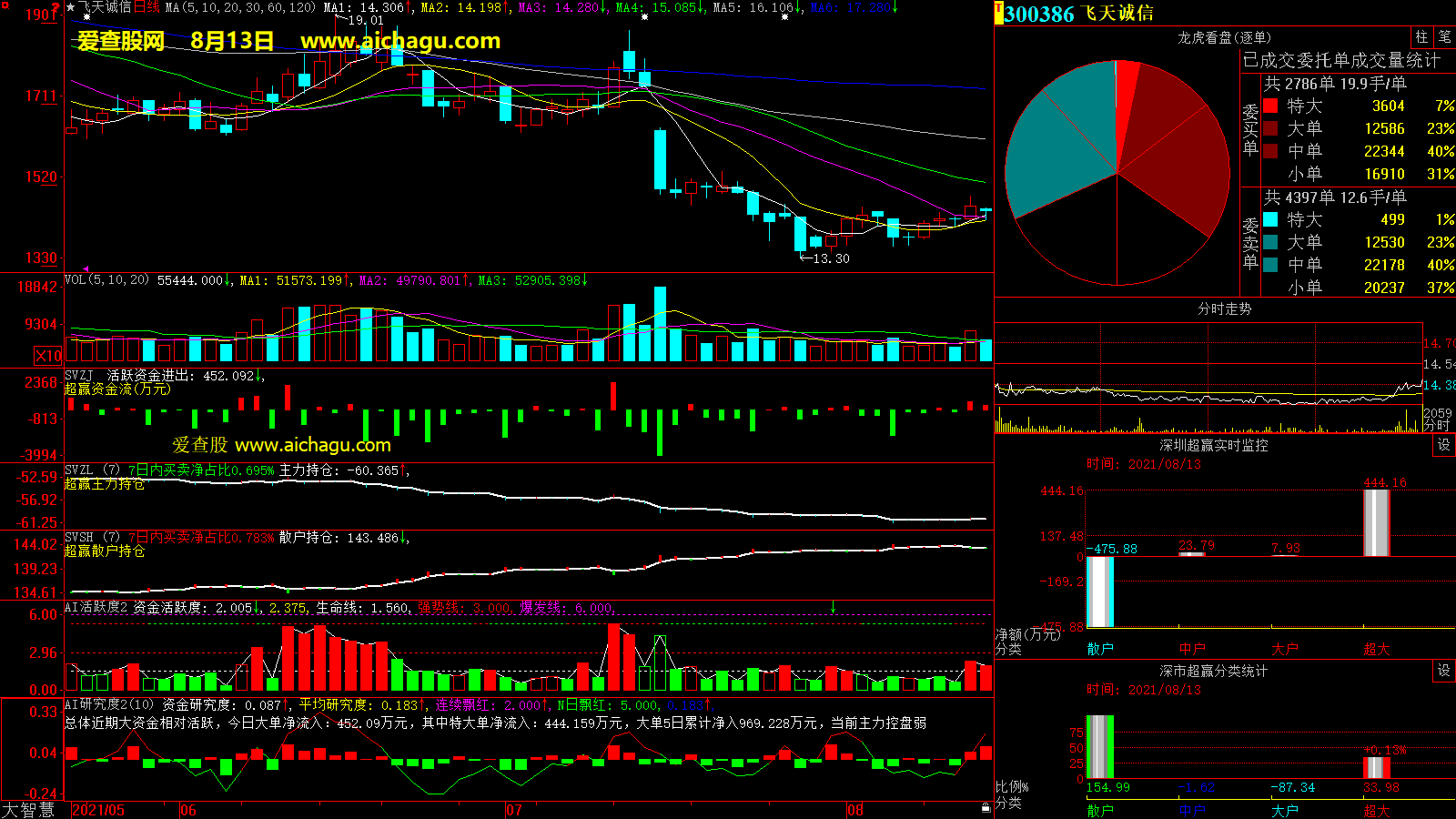The width and height of the screenshot is (1456, 819).
Task: Open VOL(5,10,20) indicator parameters
Action: pos(106,280)
